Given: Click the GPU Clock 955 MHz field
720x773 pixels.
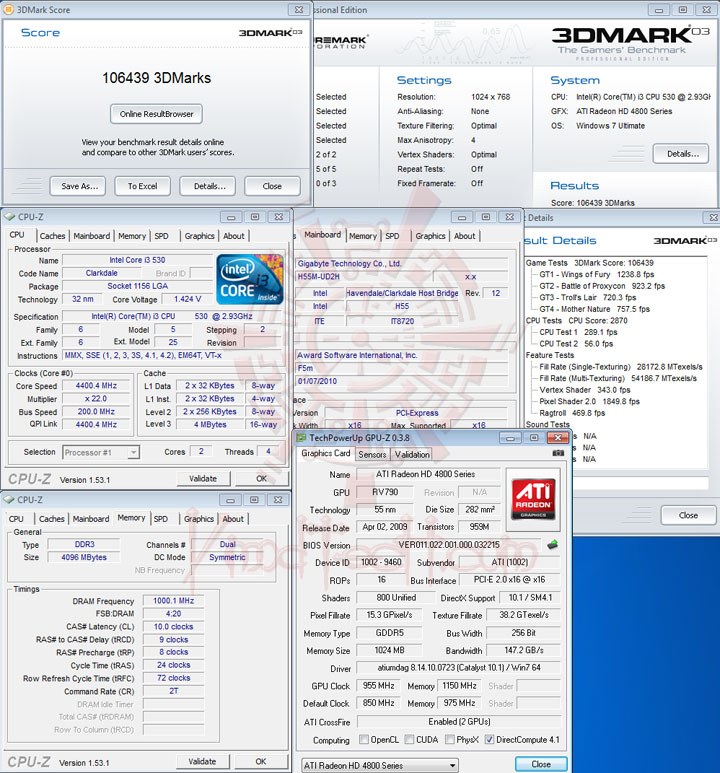Looking at the screenshot, I should point(378,686).
